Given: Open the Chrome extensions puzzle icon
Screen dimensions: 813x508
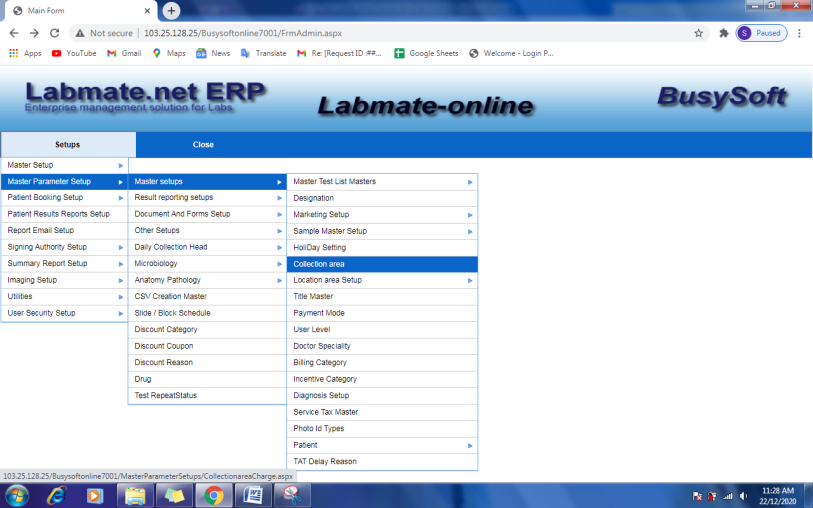Looking at the screenshot, I should [724, 33].
